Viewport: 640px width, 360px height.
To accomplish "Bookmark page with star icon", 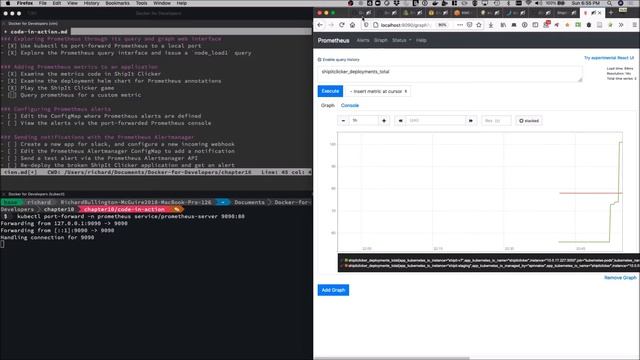I will tap(479, 25).
